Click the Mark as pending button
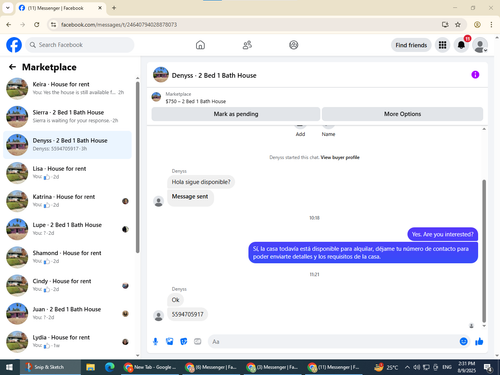 (x=236, y=114)
